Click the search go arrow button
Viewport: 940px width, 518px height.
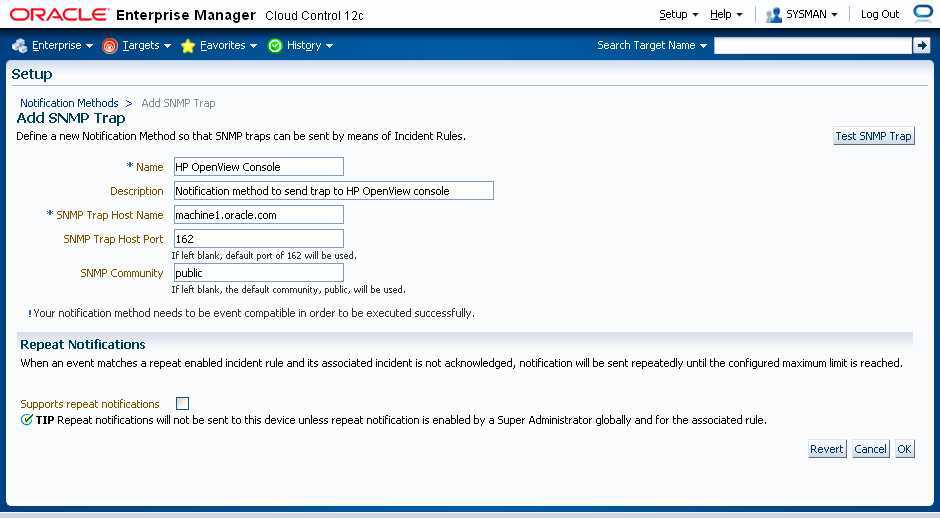pyautogui.click(x=921, y=45)
